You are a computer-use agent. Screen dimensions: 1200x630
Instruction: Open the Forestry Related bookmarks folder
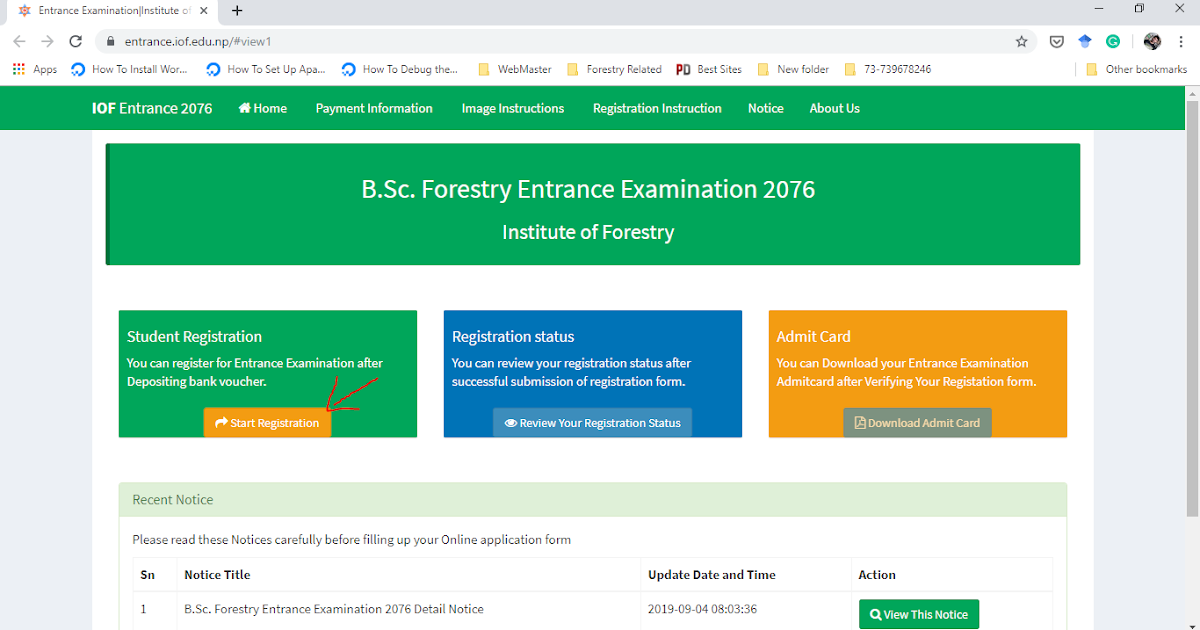point(614,68)
